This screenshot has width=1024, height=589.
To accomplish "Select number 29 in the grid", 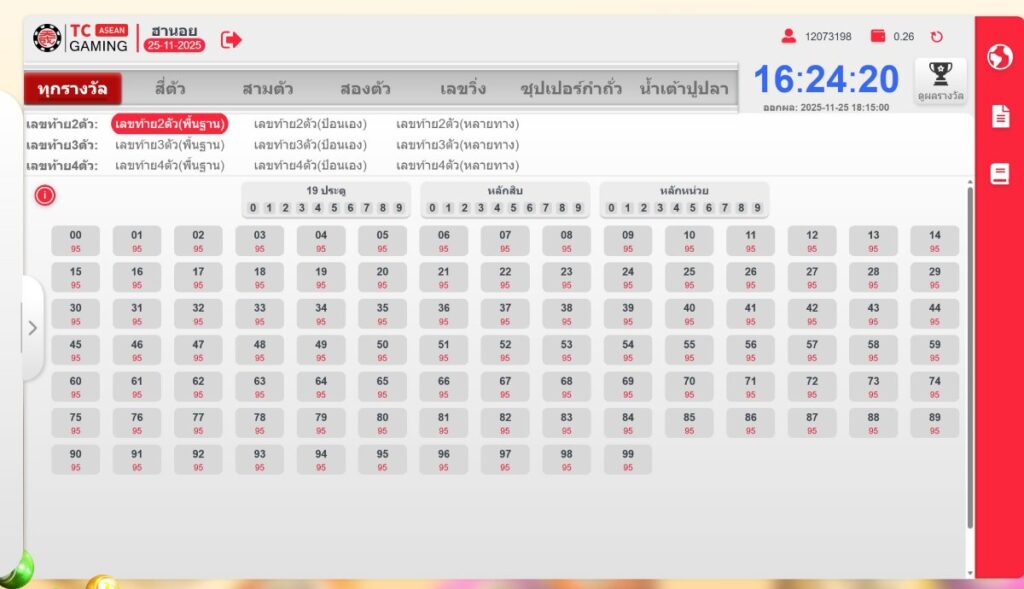I will pyautogui.click(x=935, y=278).
